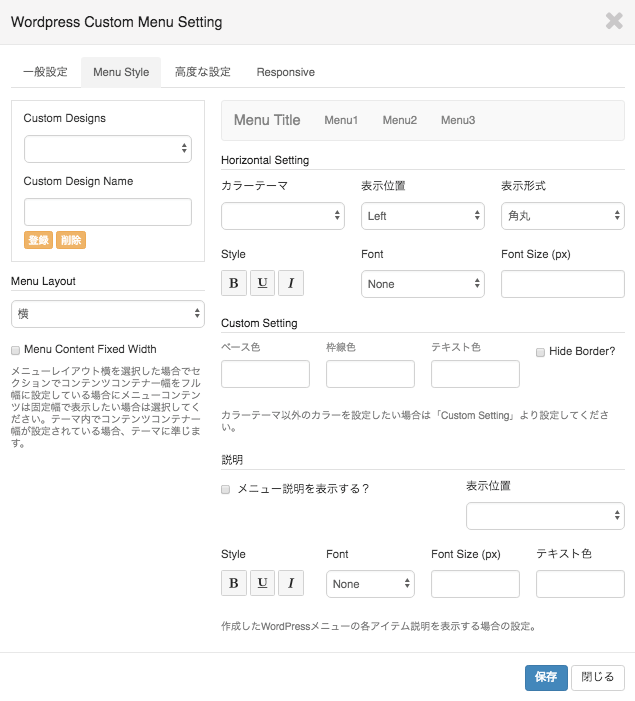Click Menu2 in the preview bar
The image size is (635, 701).
click(x=400, y=120)
